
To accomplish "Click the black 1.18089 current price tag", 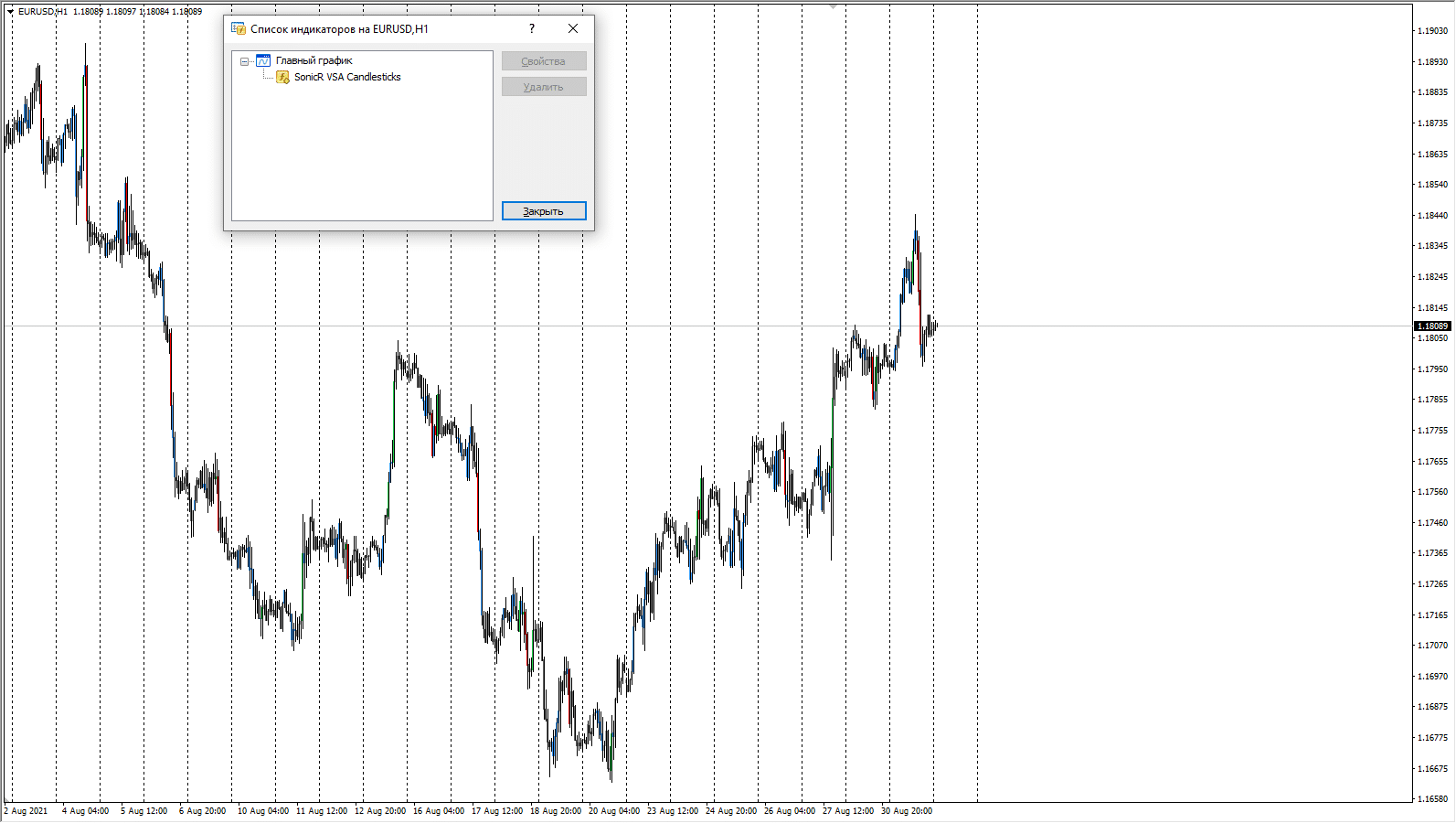I will 1432,326.
